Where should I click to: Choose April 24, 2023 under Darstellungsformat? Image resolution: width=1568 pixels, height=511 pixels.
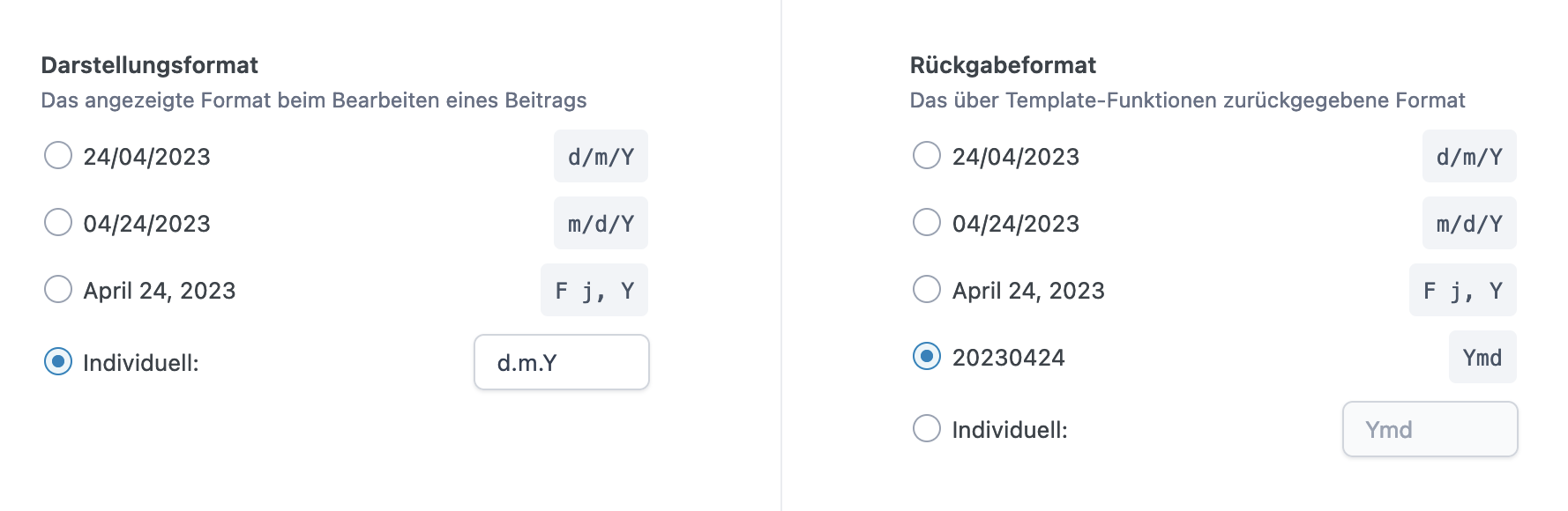click(58, 289)
